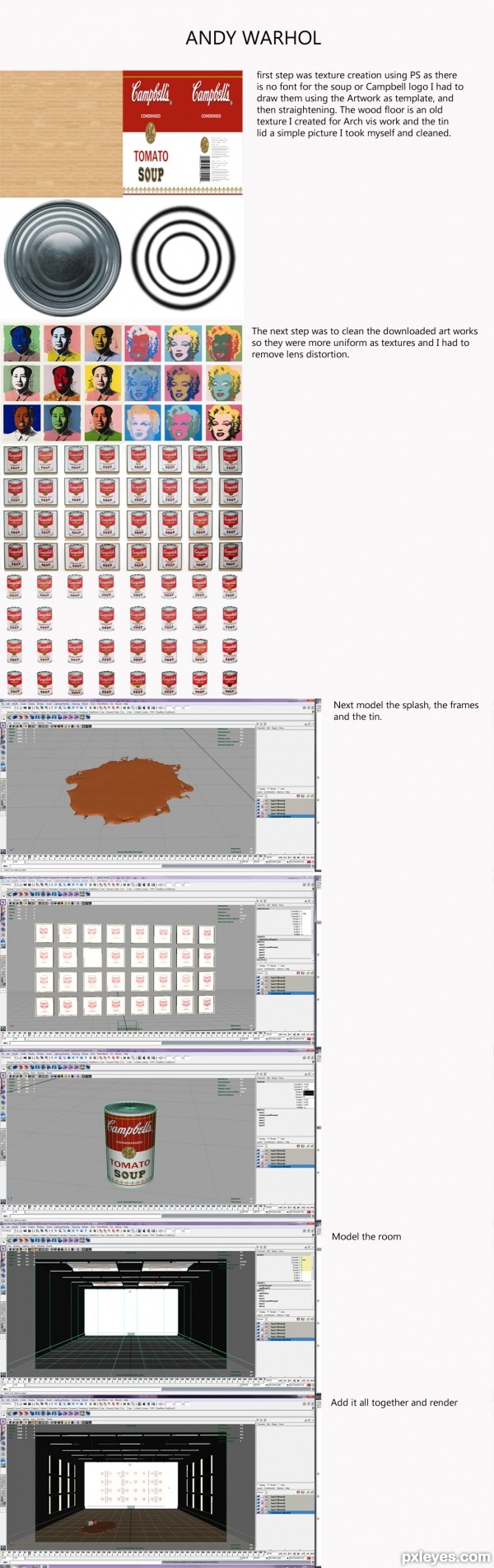Image resolution: width=494 pixels, height=1568 pixels.
Task: Click the 'clean the downloaded art works' paragraph
Action: [x=365, y=343]
